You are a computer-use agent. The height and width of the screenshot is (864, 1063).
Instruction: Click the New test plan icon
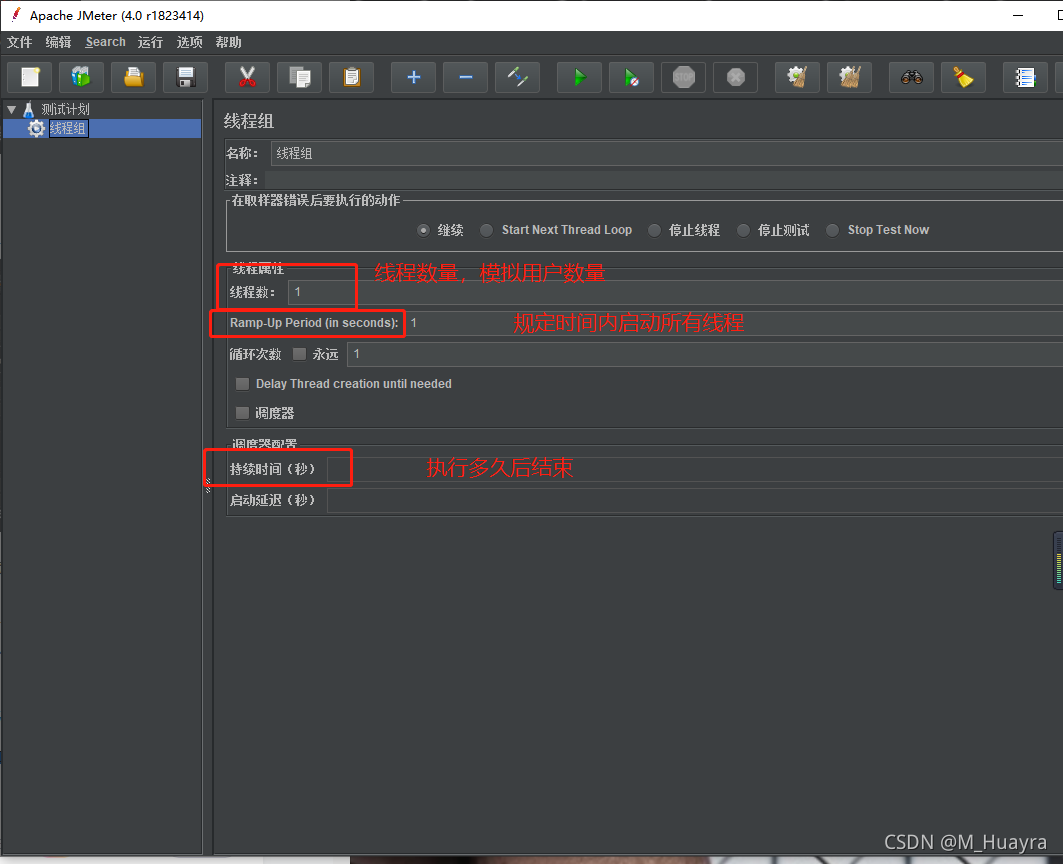[30, 77]
